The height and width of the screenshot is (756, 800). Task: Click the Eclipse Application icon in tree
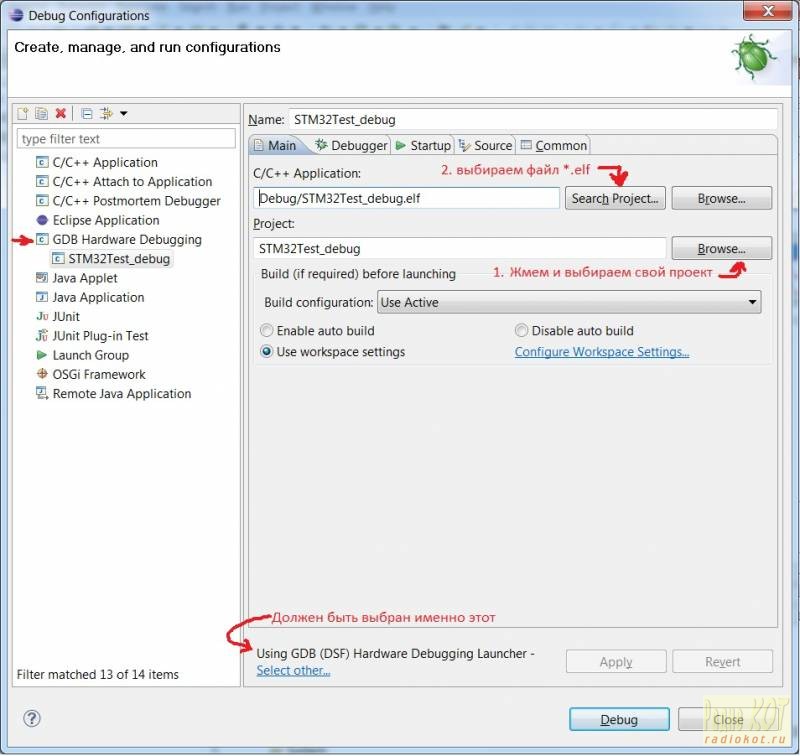click(42, 220)
